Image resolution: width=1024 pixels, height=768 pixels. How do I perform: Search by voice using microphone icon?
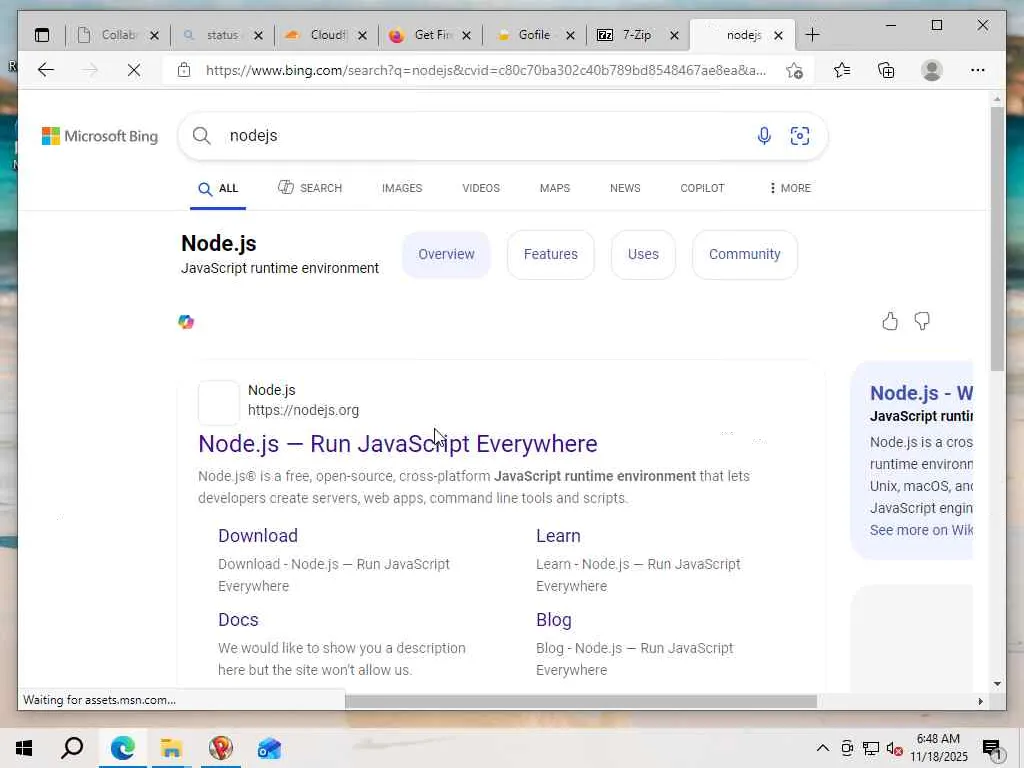click(764, 136)
